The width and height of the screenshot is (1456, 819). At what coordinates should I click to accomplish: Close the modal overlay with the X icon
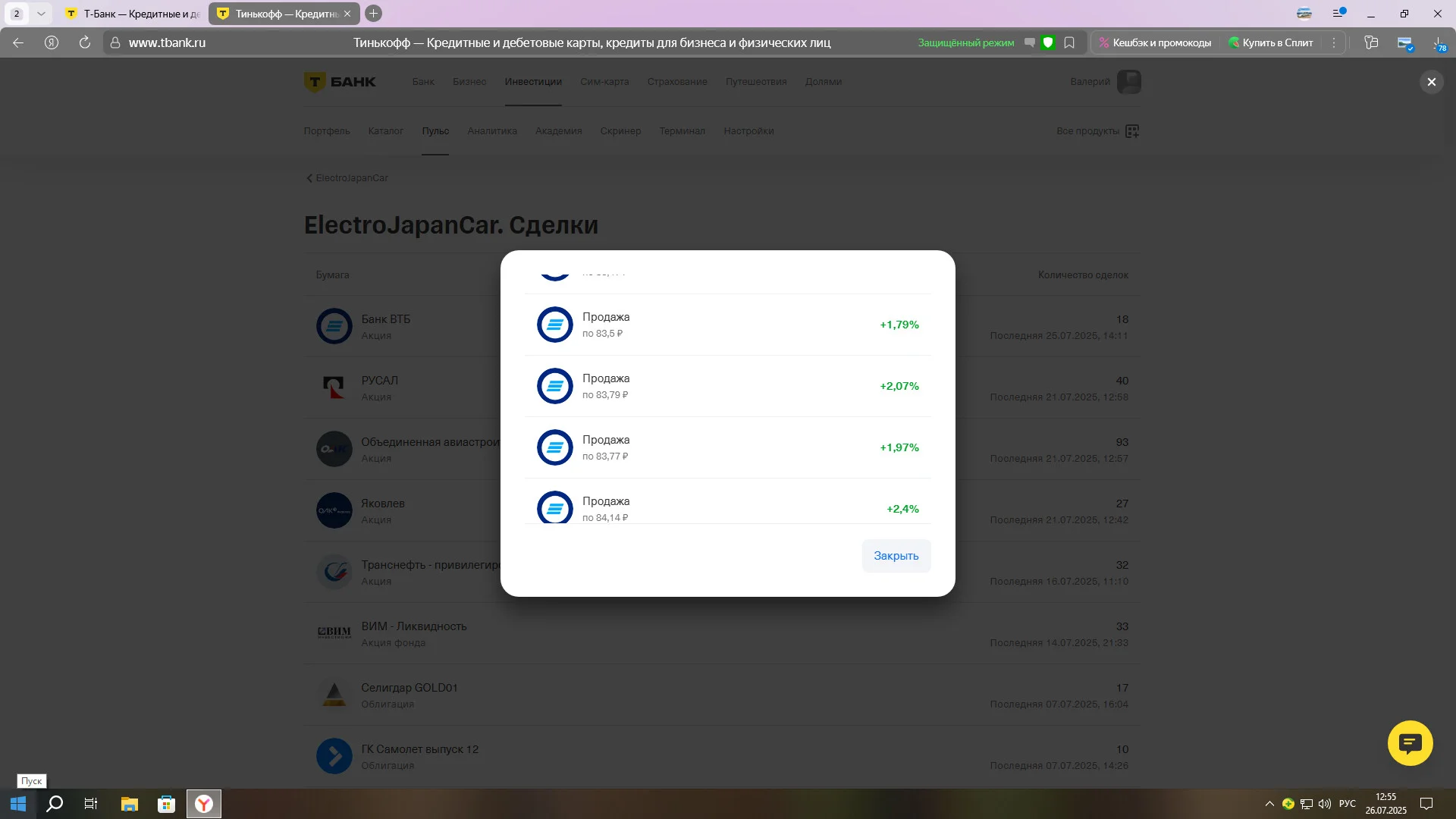pyautogui.click(x=1431, y=82)
